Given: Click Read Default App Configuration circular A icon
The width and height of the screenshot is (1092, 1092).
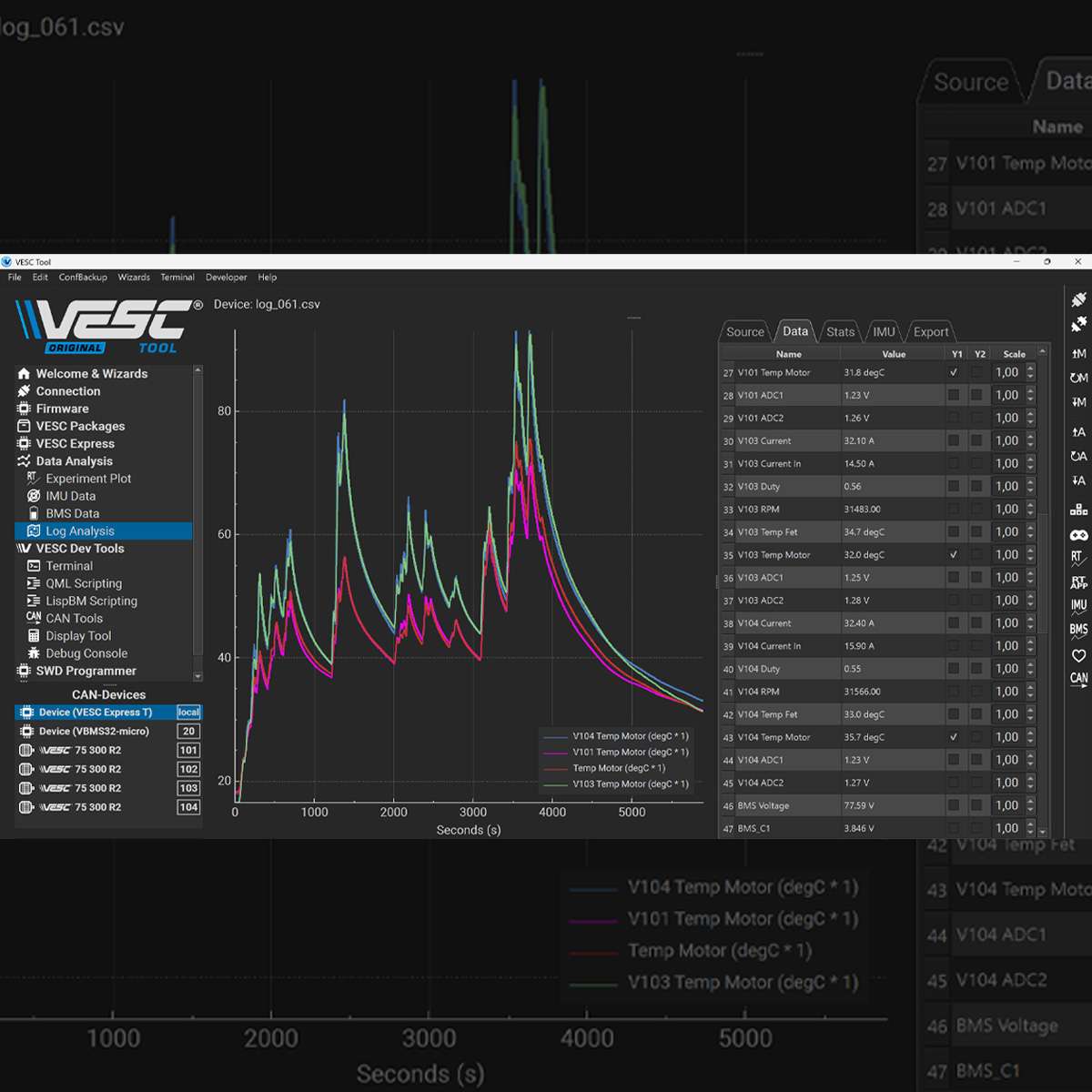Looking at the screenshot, I should 1078,456.
